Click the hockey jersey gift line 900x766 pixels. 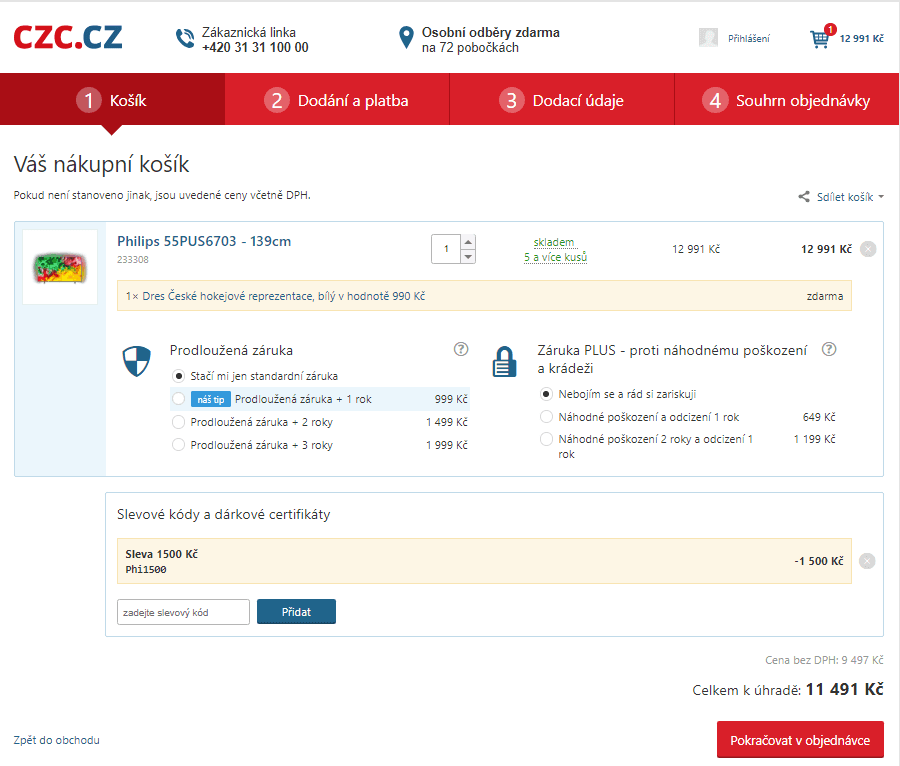click(x=484, y=295)
